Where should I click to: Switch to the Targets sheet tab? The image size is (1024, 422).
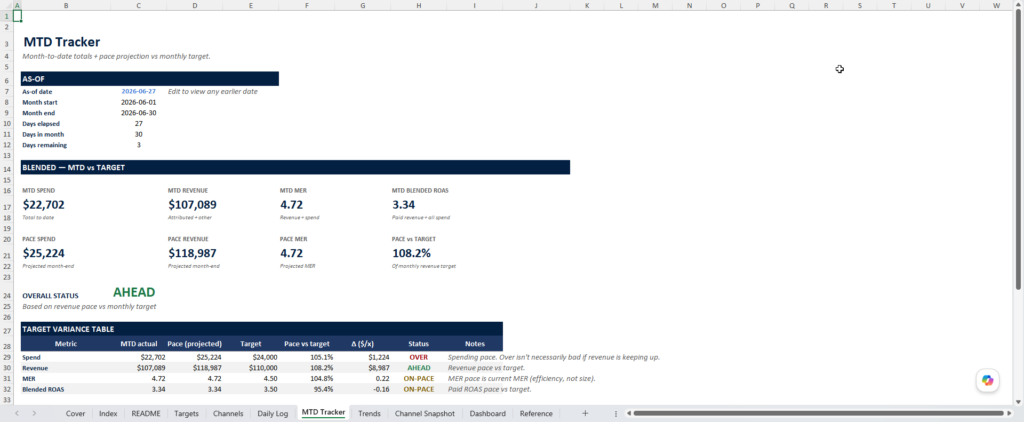pyautogui.click(x=186, y=414)
